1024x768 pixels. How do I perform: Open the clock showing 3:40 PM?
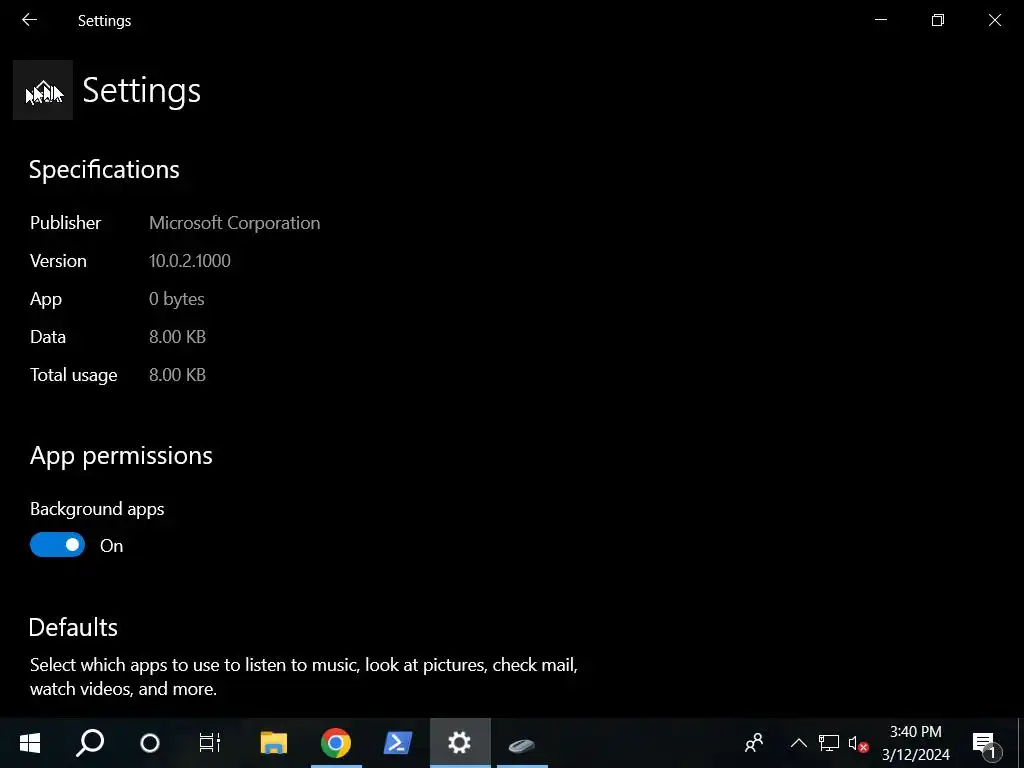[x=916, y=743]
